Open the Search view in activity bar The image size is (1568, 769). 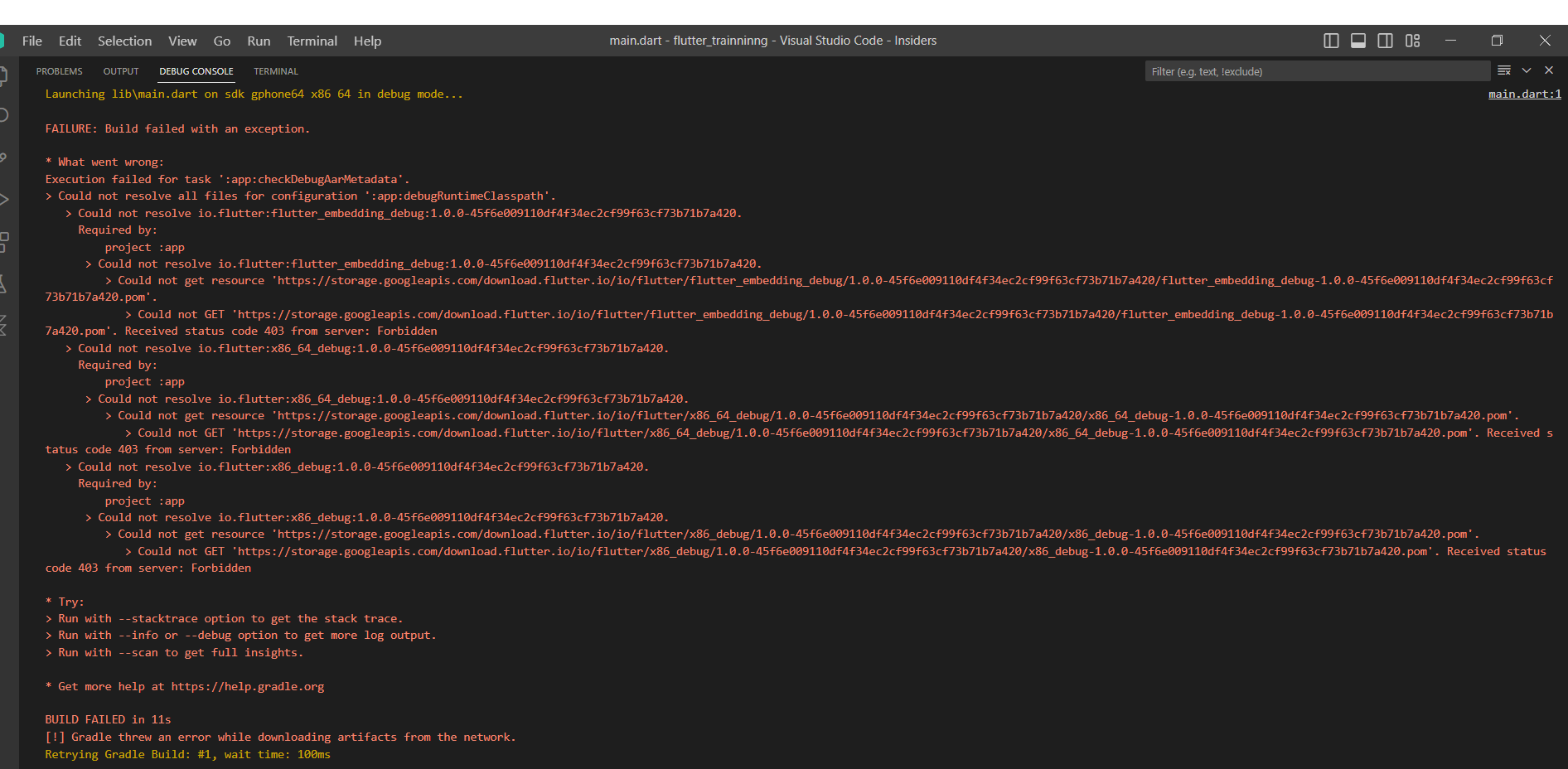click(4, 115)
